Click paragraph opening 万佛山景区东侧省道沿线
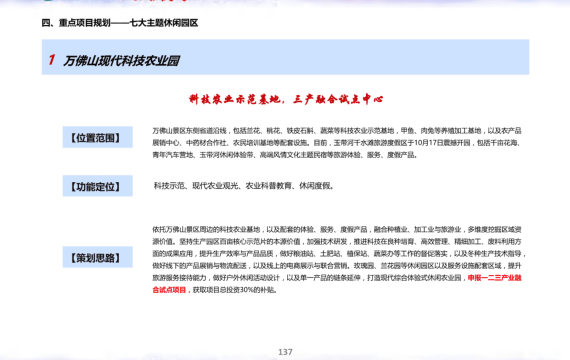 tap(189, 131)
